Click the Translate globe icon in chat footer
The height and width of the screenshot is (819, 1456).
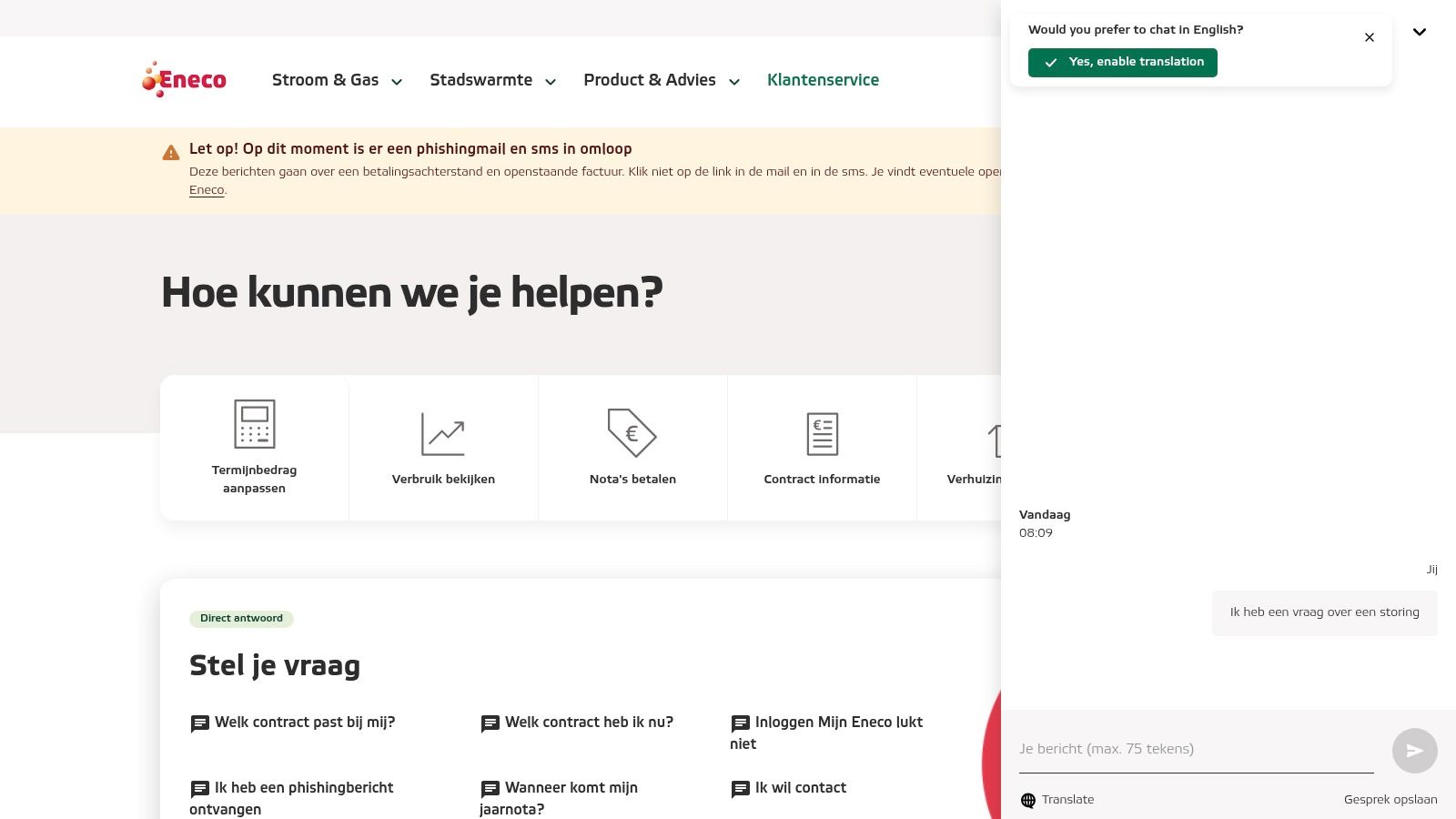pos(1029,800)
